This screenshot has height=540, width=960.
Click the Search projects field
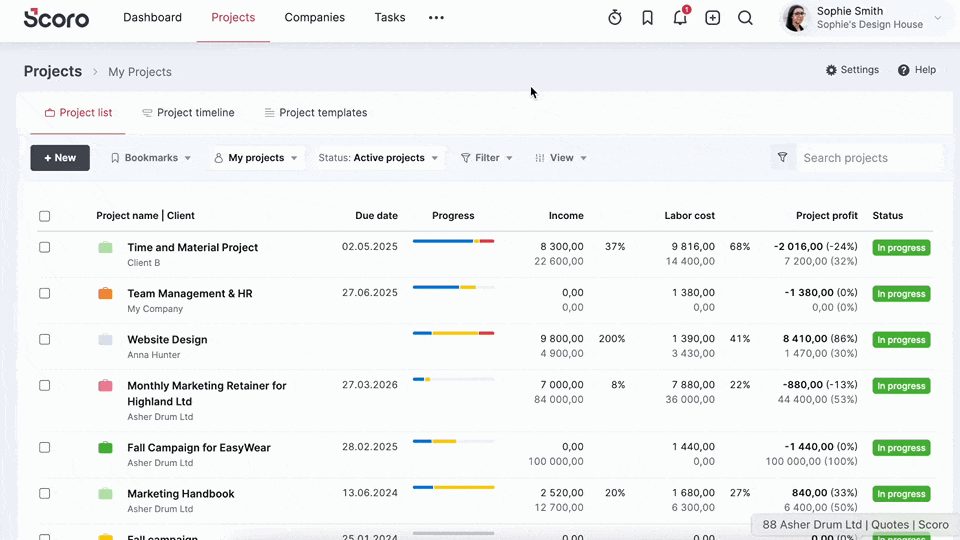[869, 158]
